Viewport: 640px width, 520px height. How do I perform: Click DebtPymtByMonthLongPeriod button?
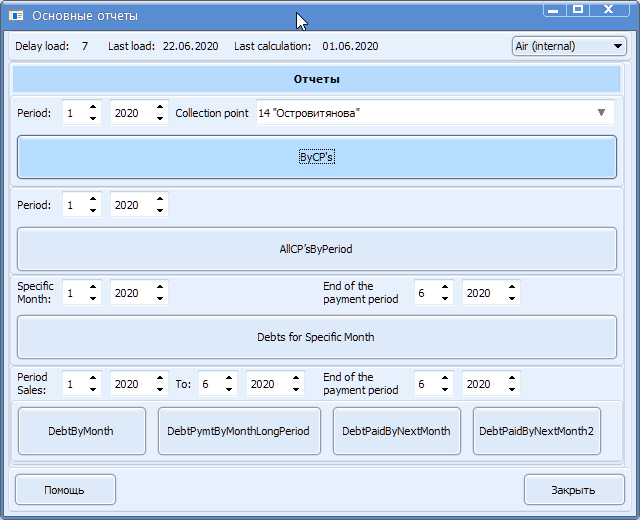coord(239,431)
